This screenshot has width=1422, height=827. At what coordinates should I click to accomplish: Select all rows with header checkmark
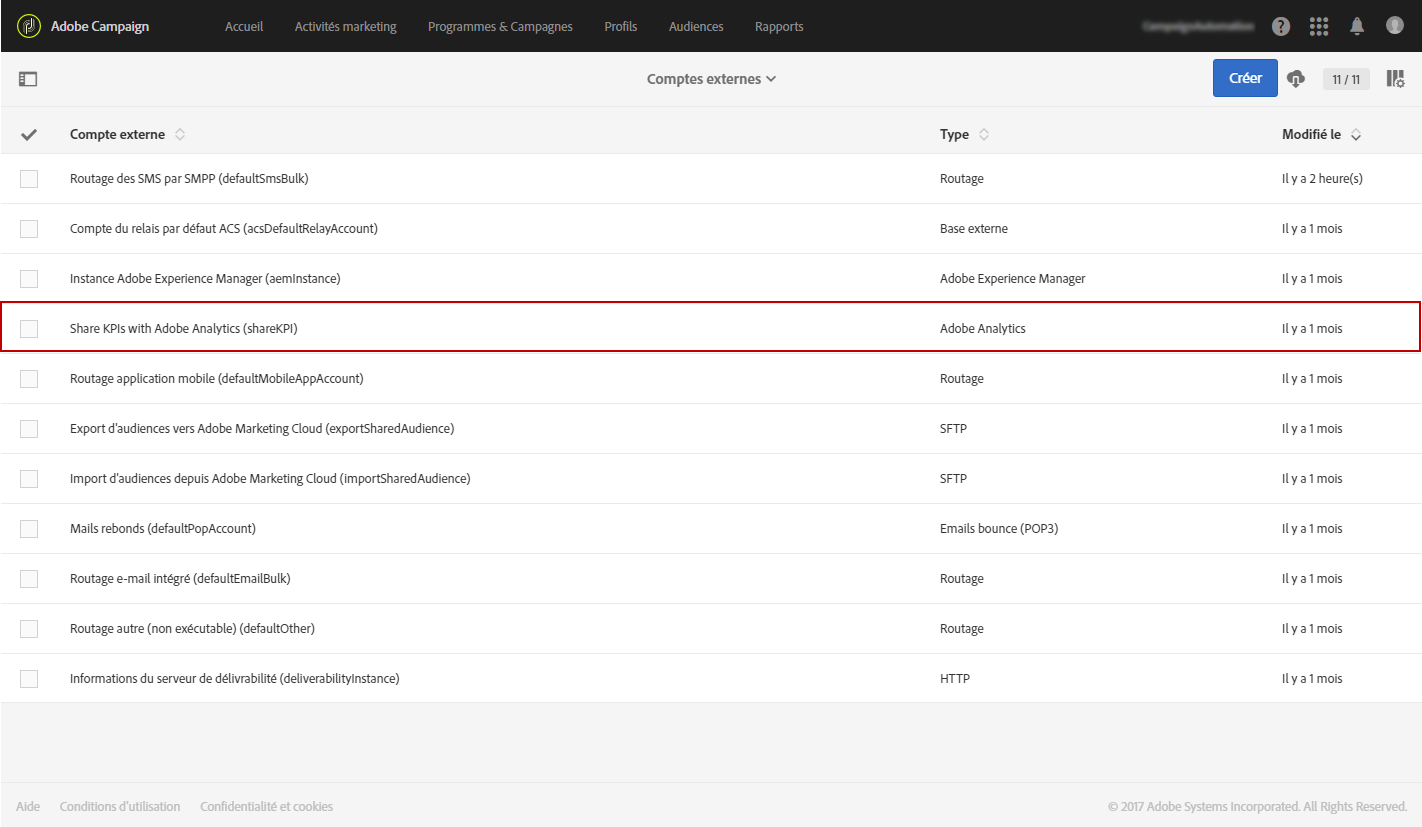[29, 135]
